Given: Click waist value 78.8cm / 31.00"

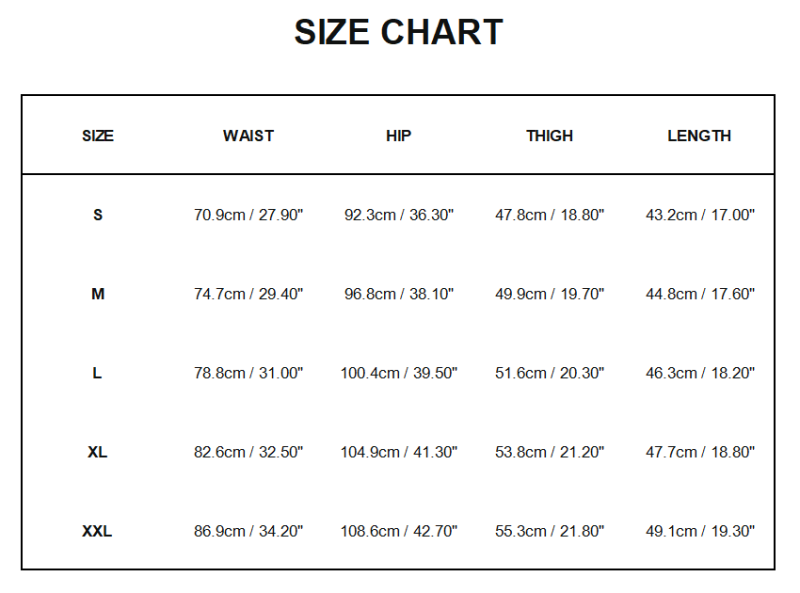Looking at the screenshot, I should [x=248, y=373].
